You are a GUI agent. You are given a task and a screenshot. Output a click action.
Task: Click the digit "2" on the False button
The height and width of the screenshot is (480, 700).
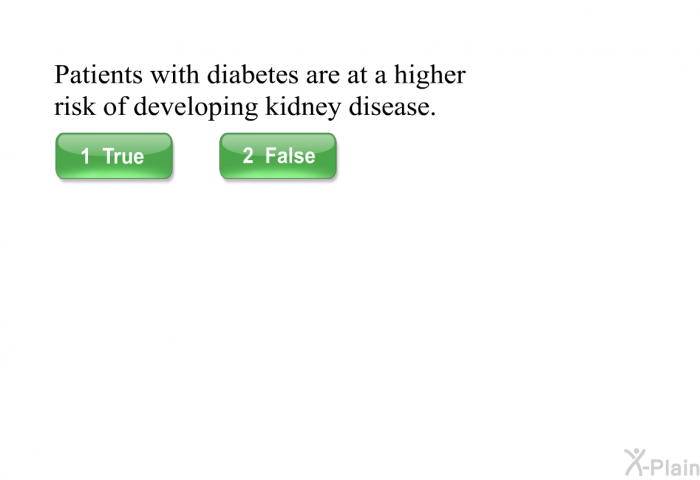coord(248,156)
